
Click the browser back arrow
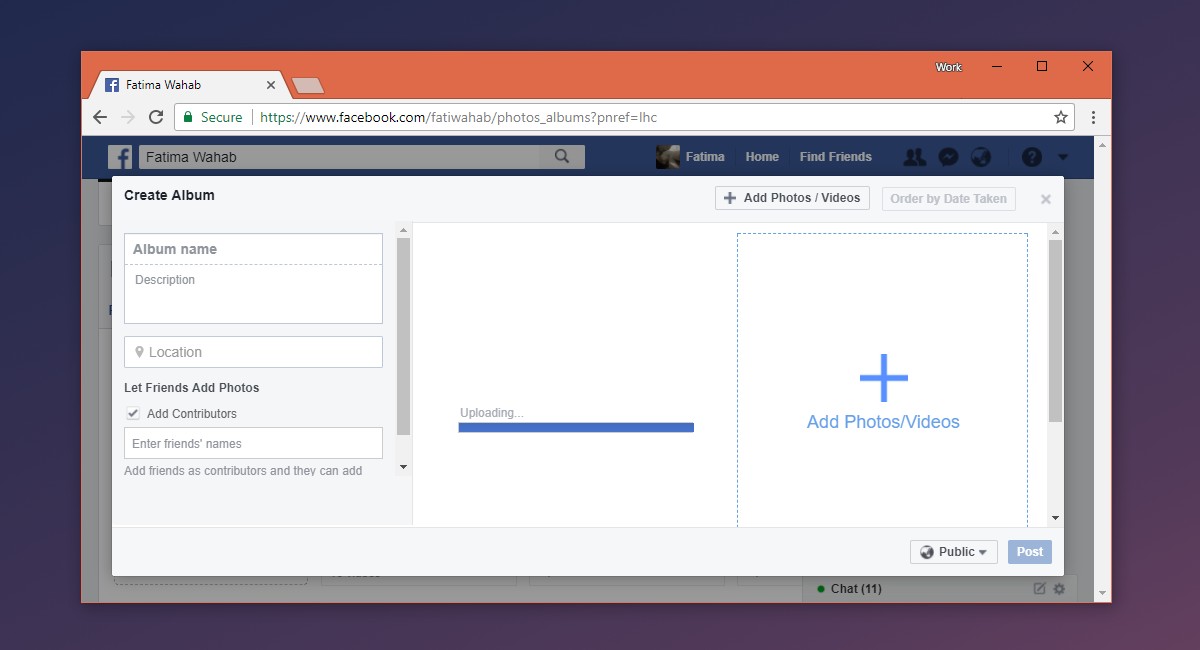point(100,117)
